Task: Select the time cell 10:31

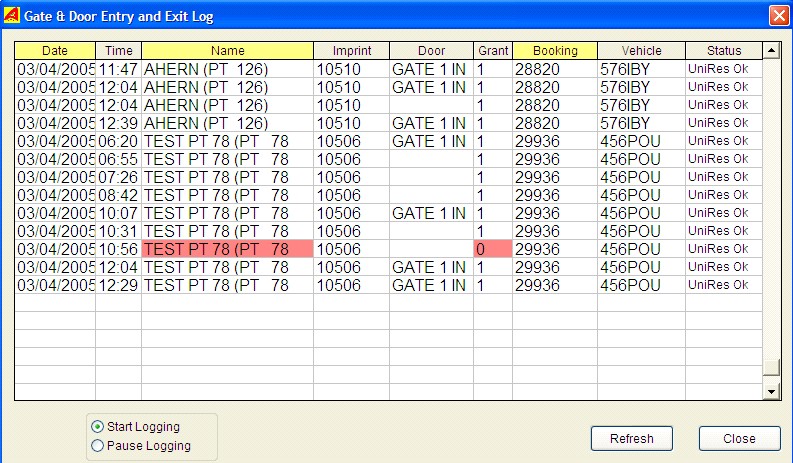Action: tap(118, 231)
